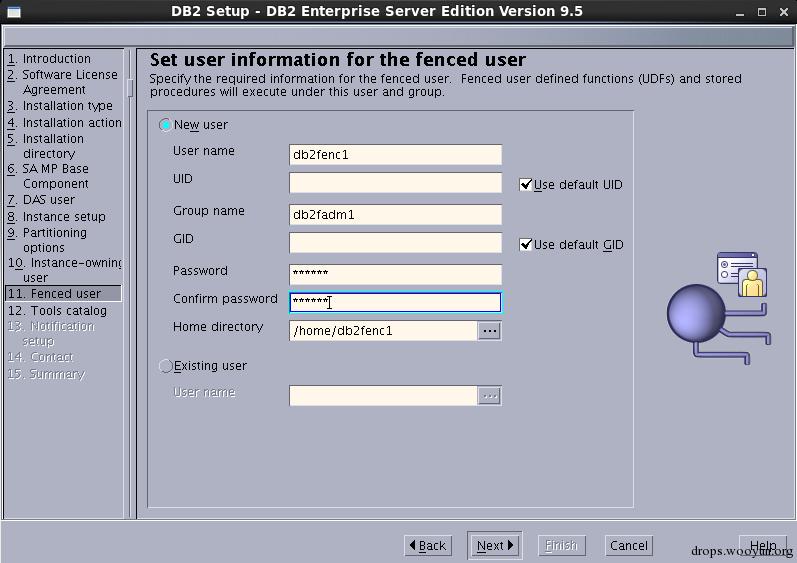
Task: Select the Existing user radio button
Action: [x=165, y=366]
